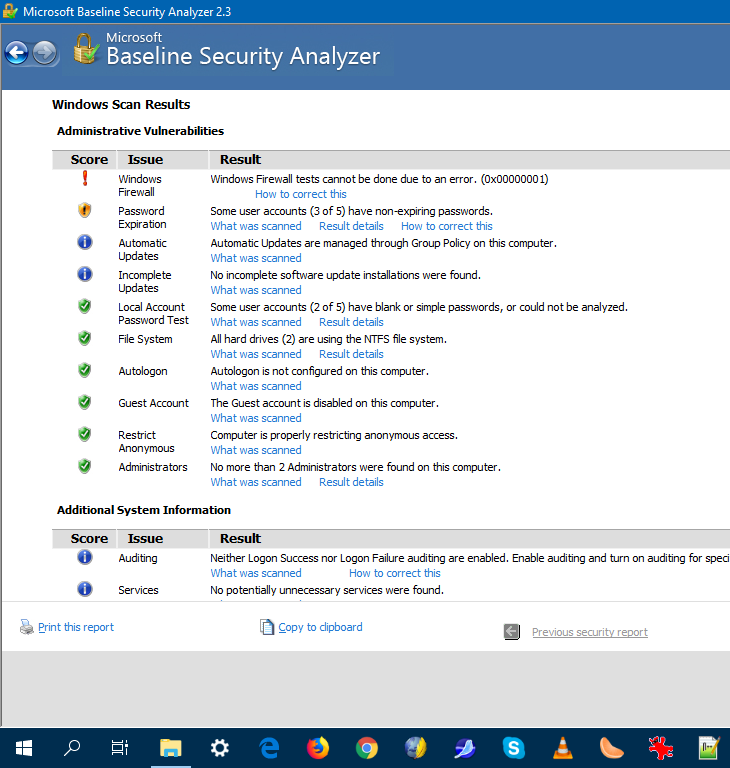Open 'Result details' for Password Expiration
The width and height of the screenshot is (730, 768).
click(x=351, y=226)
